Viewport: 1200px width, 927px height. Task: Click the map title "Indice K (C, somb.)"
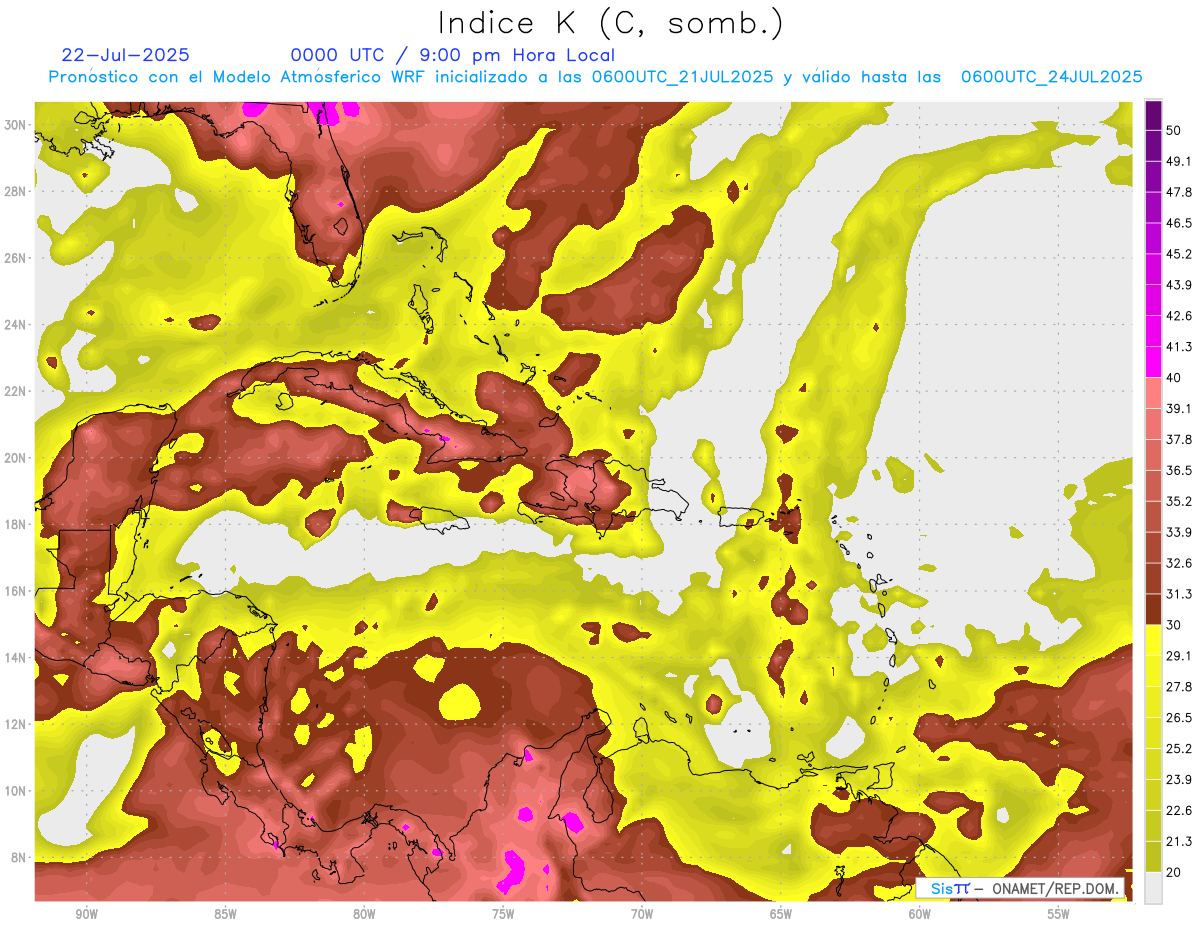(610, 24)
